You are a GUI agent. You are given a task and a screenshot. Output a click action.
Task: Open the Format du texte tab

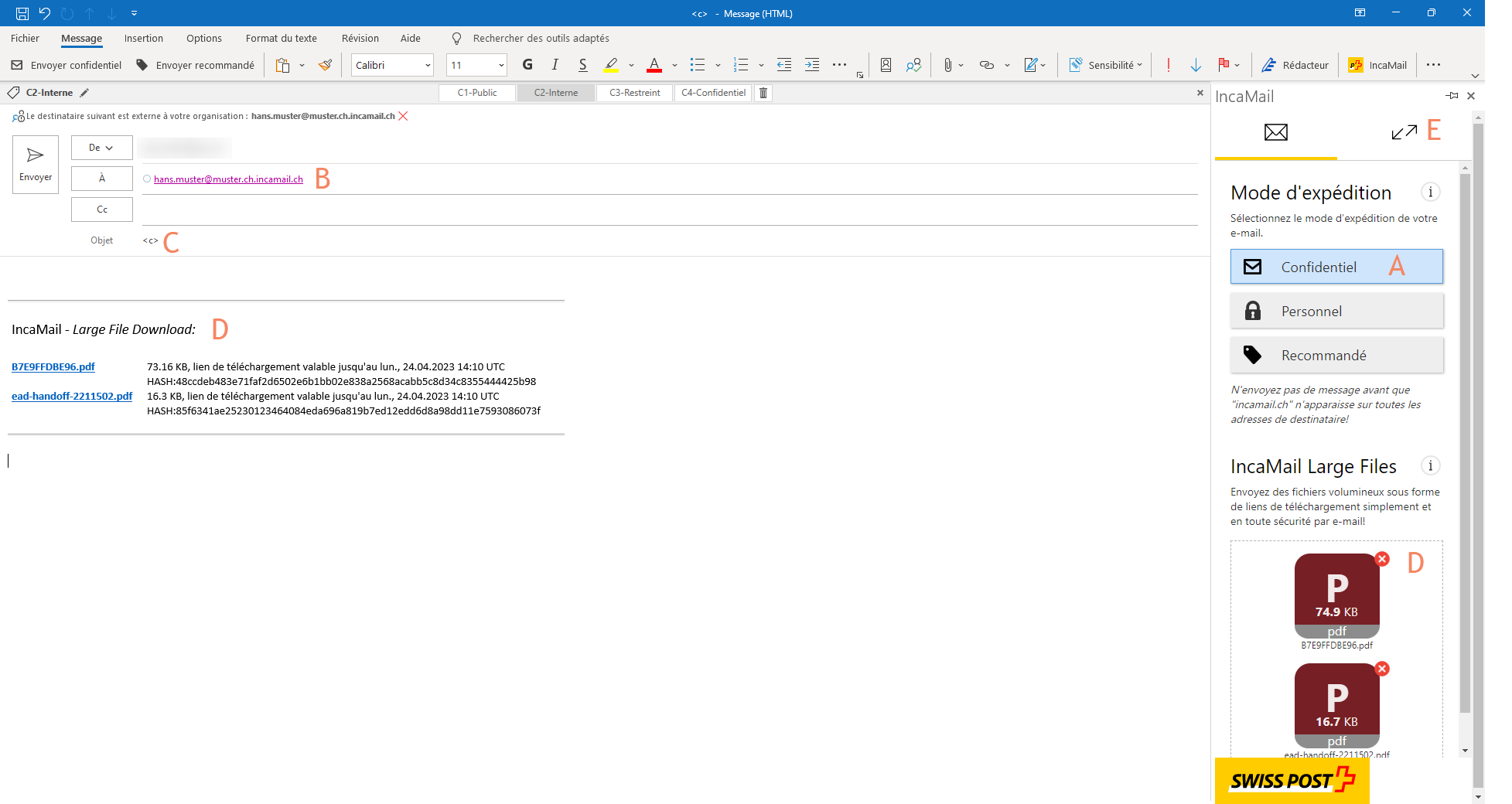[x=281, y=39]
